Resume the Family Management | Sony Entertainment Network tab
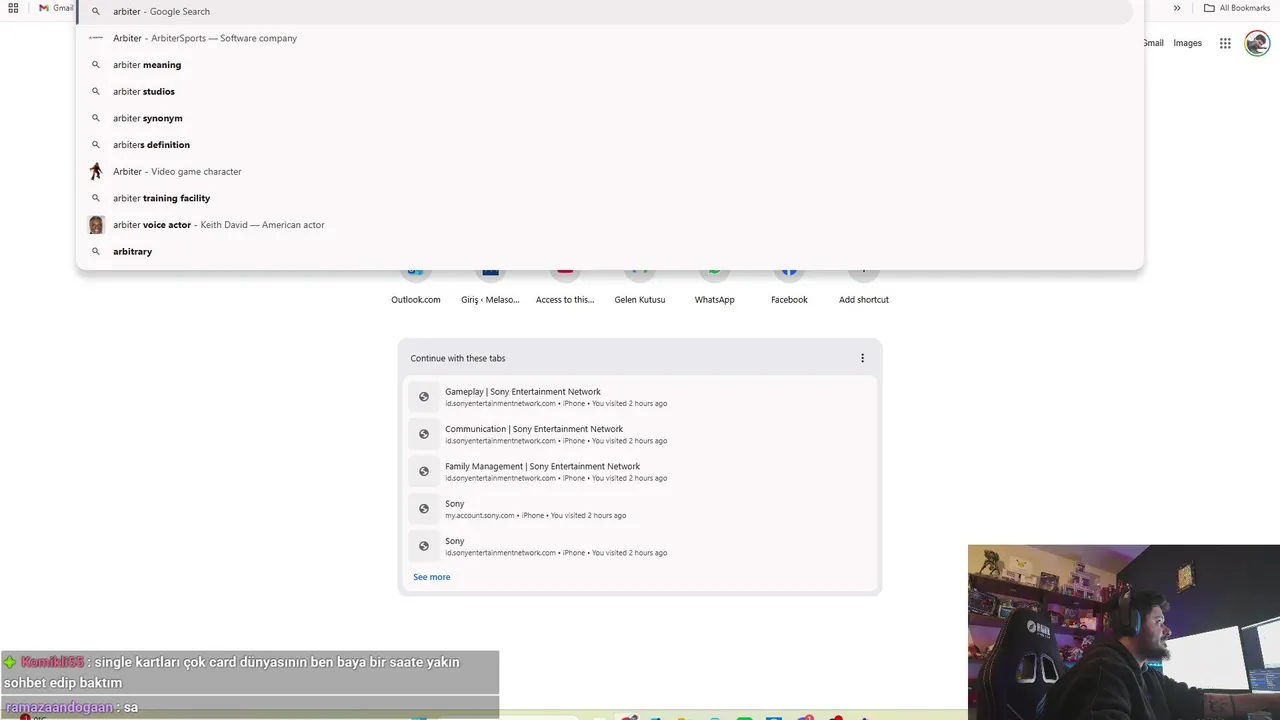Viewport: 1280px width, 720px height. click(x=640, y=471)
